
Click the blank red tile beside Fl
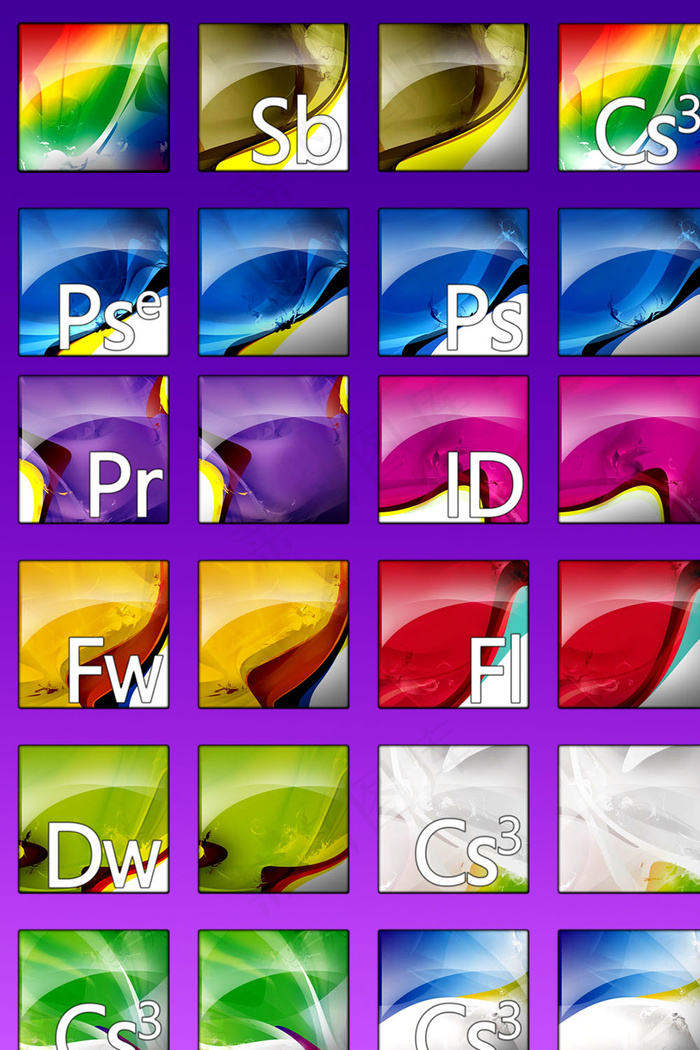pos(629,634)
